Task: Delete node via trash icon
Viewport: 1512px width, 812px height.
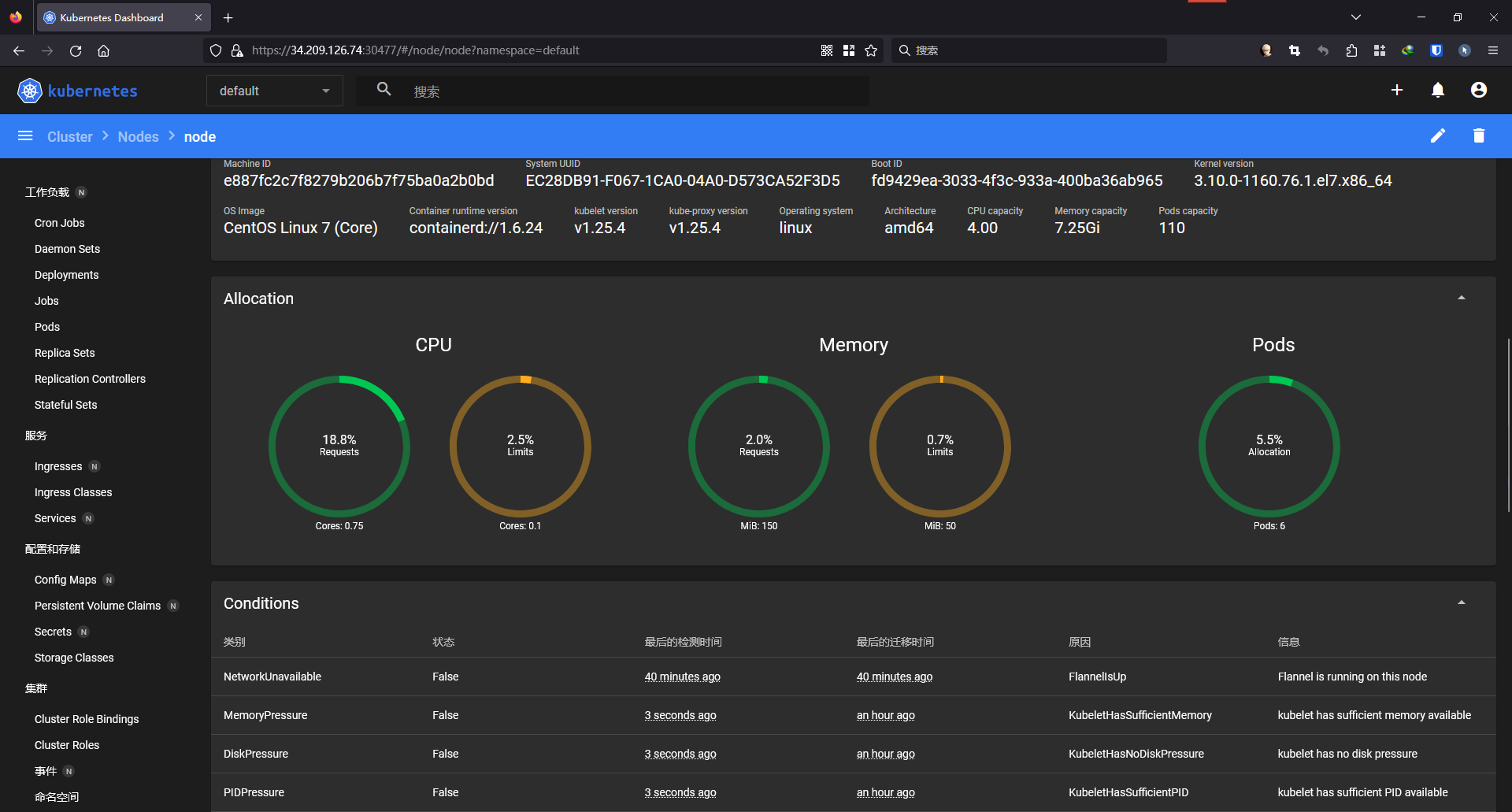Action: pyautogui.click(x=1479, y=135)
